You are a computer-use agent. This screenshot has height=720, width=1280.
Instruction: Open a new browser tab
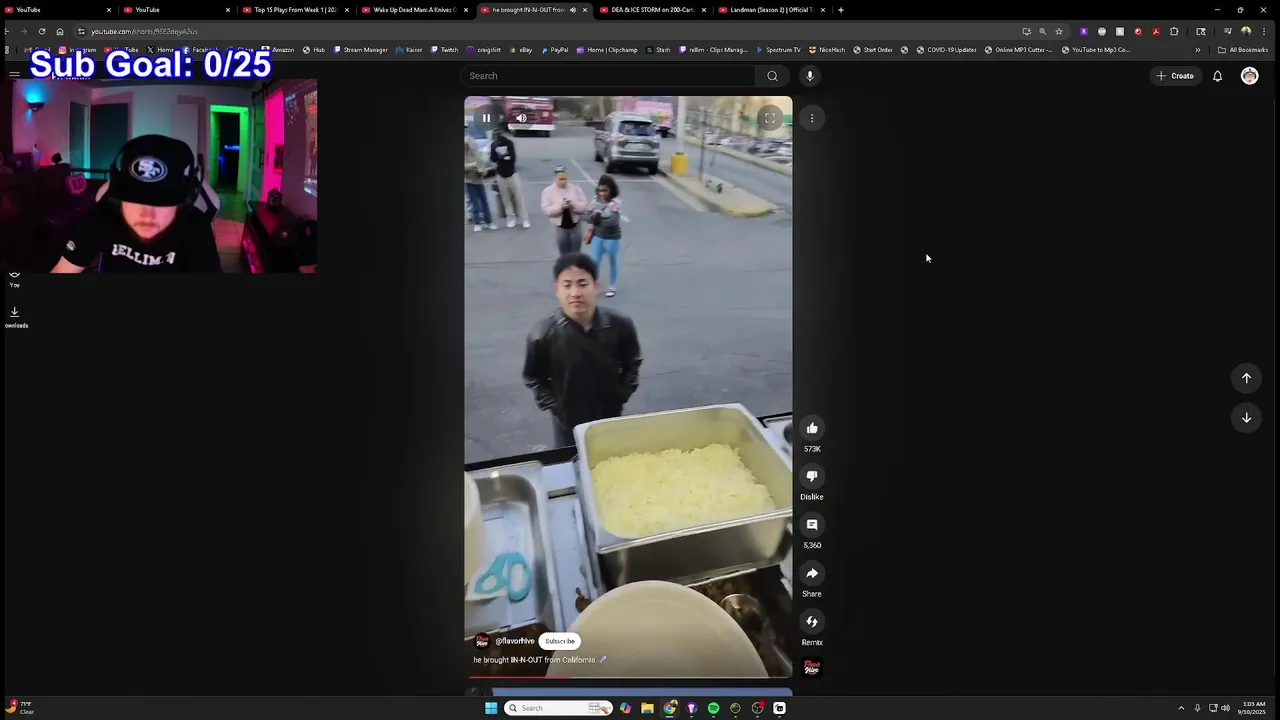pos(841,10)
